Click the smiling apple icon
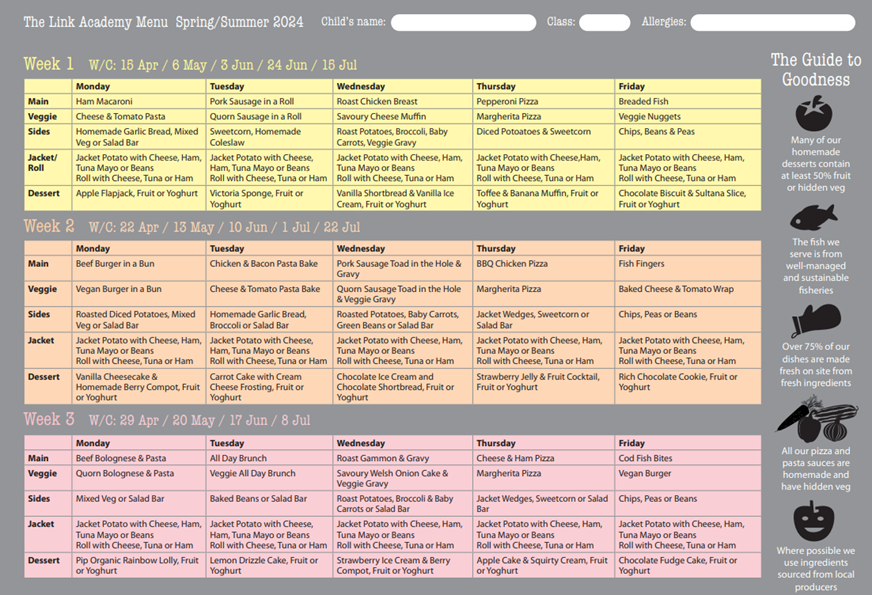The width and height of the screenshot is (872, 595). click(x=814, y=521)
